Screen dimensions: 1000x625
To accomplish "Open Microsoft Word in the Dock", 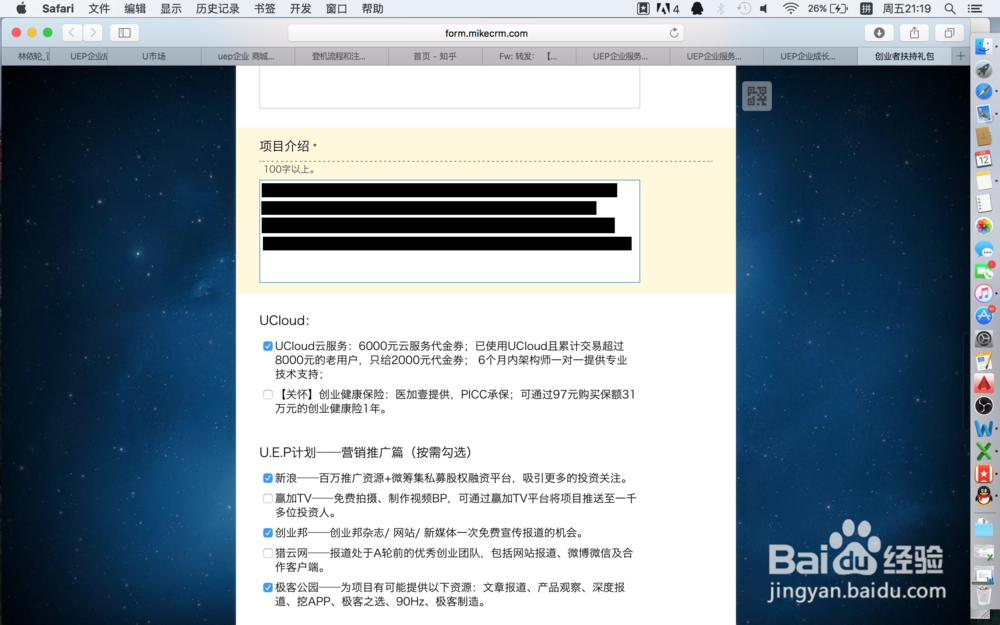I will (983, 429).
